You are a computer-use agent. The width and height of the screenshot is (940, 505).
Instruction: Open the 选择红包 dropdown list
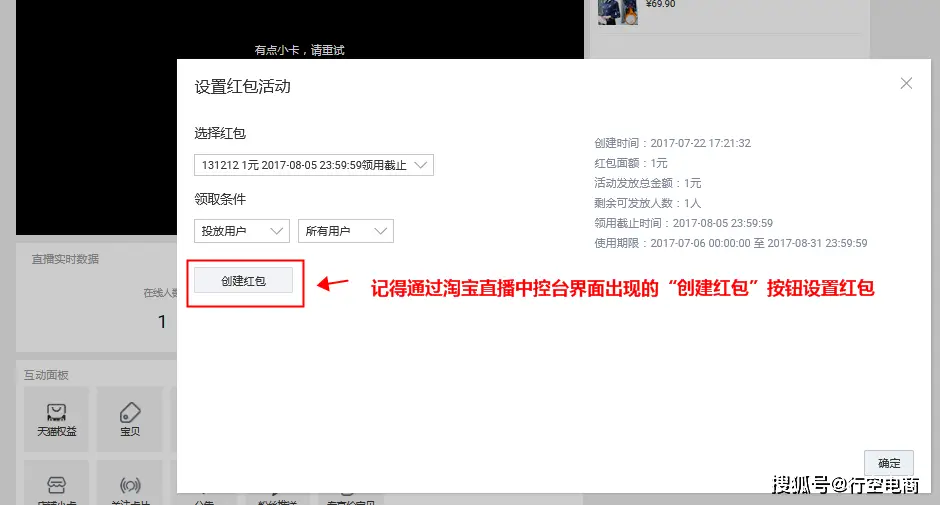click(x=314, y=165)
